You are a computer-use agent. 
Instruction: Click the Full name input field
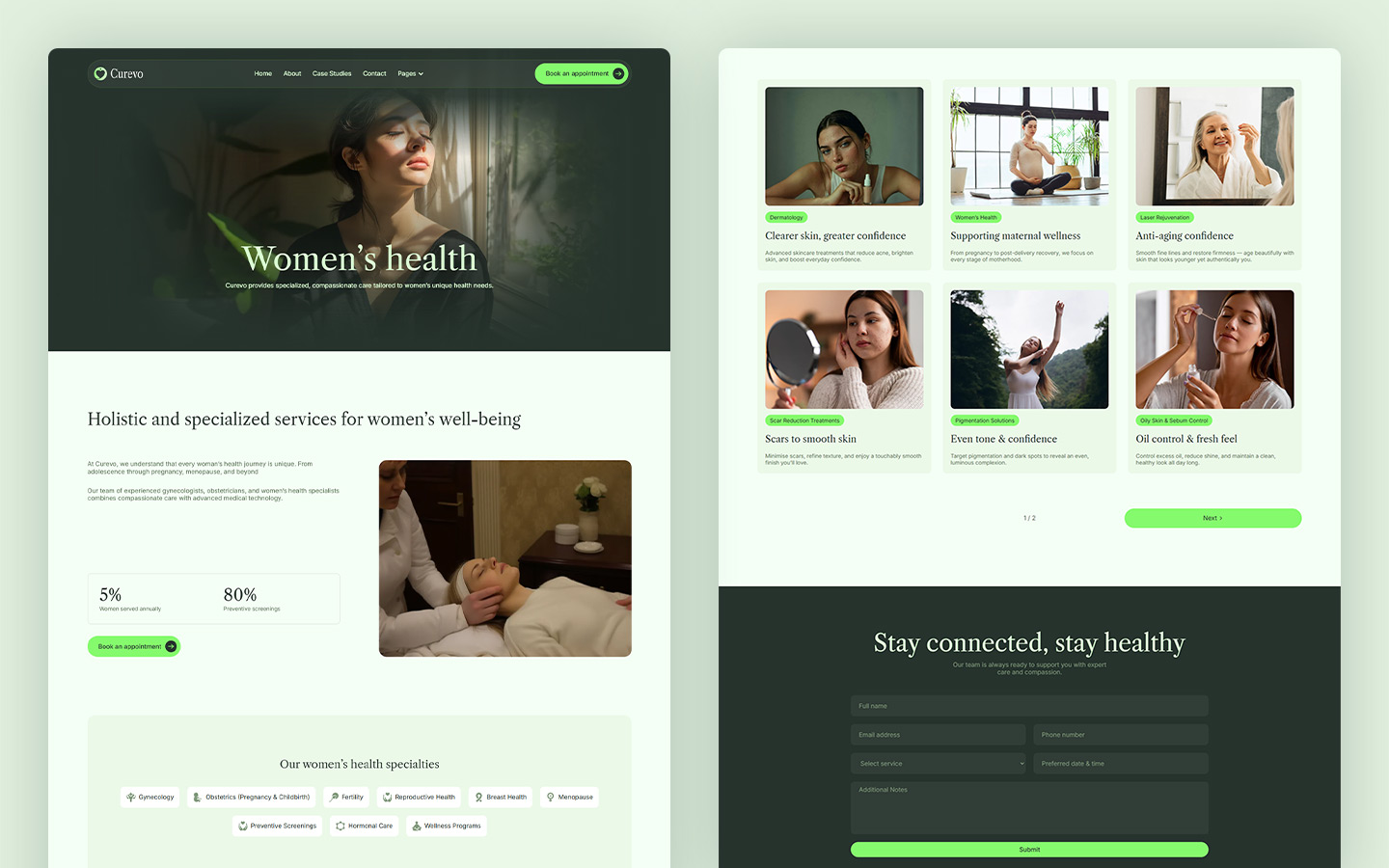1028,705
